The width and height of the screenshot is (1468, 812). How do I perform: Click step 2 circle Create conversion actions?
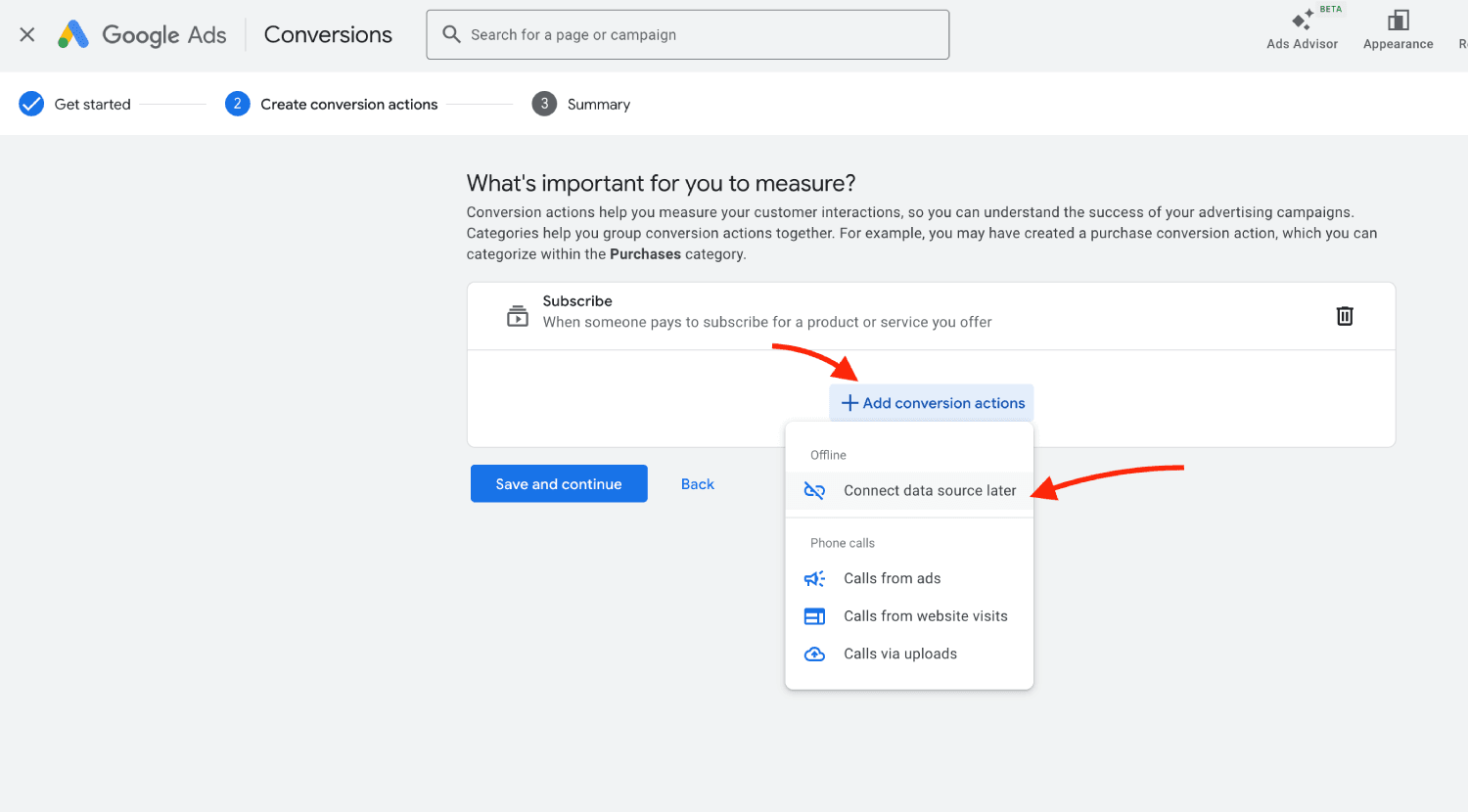[237, 104]
